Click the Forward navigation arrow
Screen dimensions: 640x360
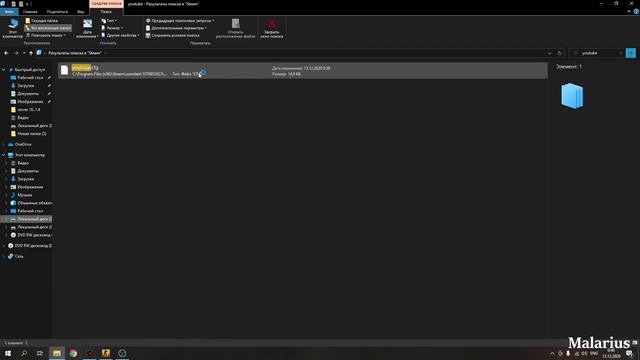16,53
